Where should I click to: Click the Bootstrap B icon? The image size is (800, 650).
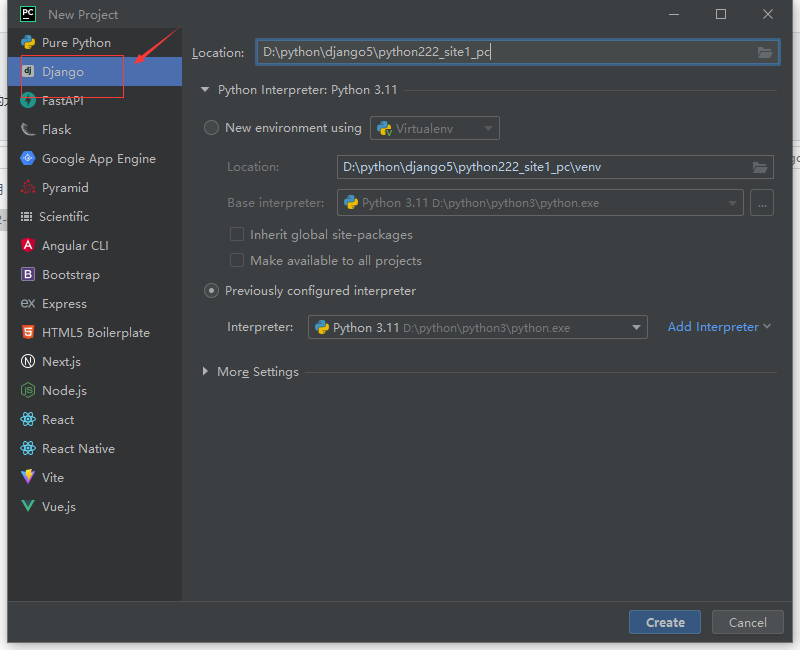28,274
